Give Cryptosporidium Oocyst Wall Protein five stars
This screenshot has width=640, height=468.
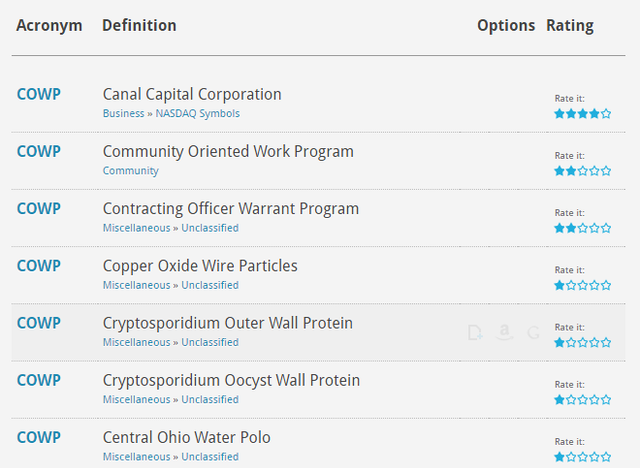606,399
